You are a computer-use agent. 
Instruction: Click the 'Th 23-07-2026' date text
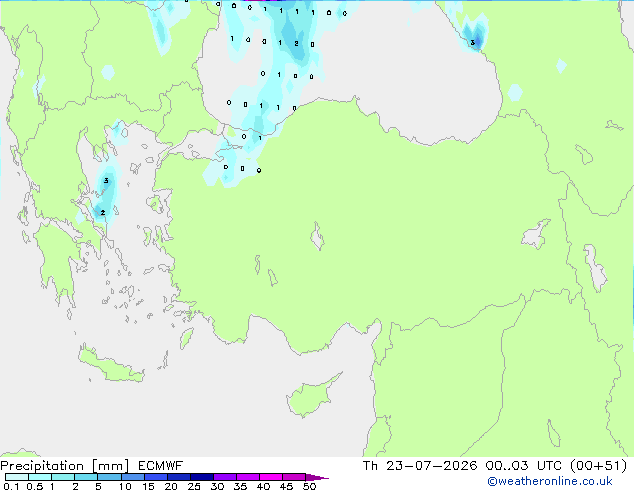pos(420,466)
